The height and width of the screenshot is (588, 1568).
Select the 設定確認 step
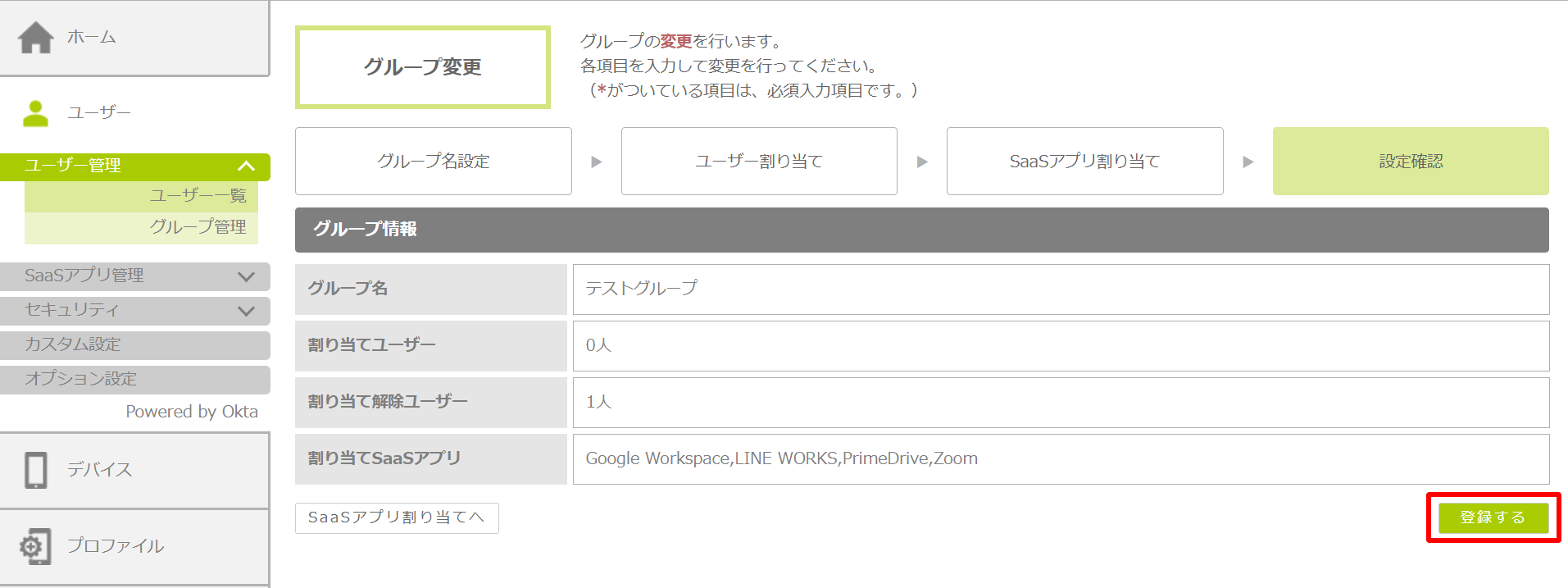1410,162
